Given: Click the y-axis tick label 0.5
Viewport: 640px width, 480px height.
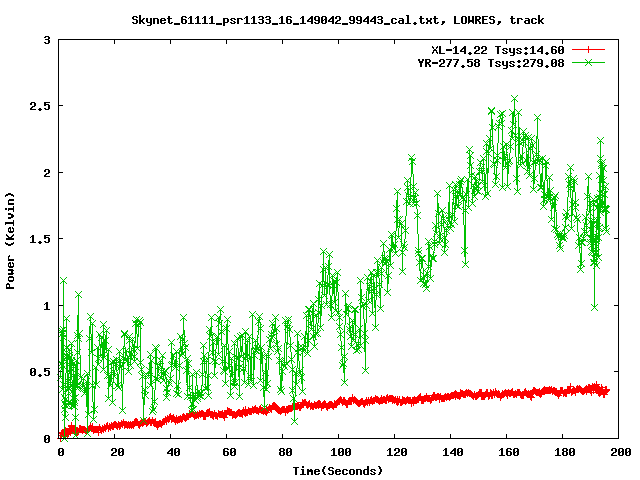Looking at the screenshot, I should (41, 372).
